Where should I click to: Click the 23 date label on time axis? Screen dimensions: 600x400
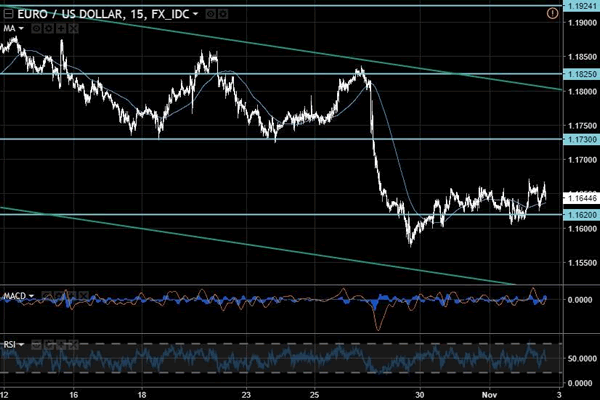[246, 395]
